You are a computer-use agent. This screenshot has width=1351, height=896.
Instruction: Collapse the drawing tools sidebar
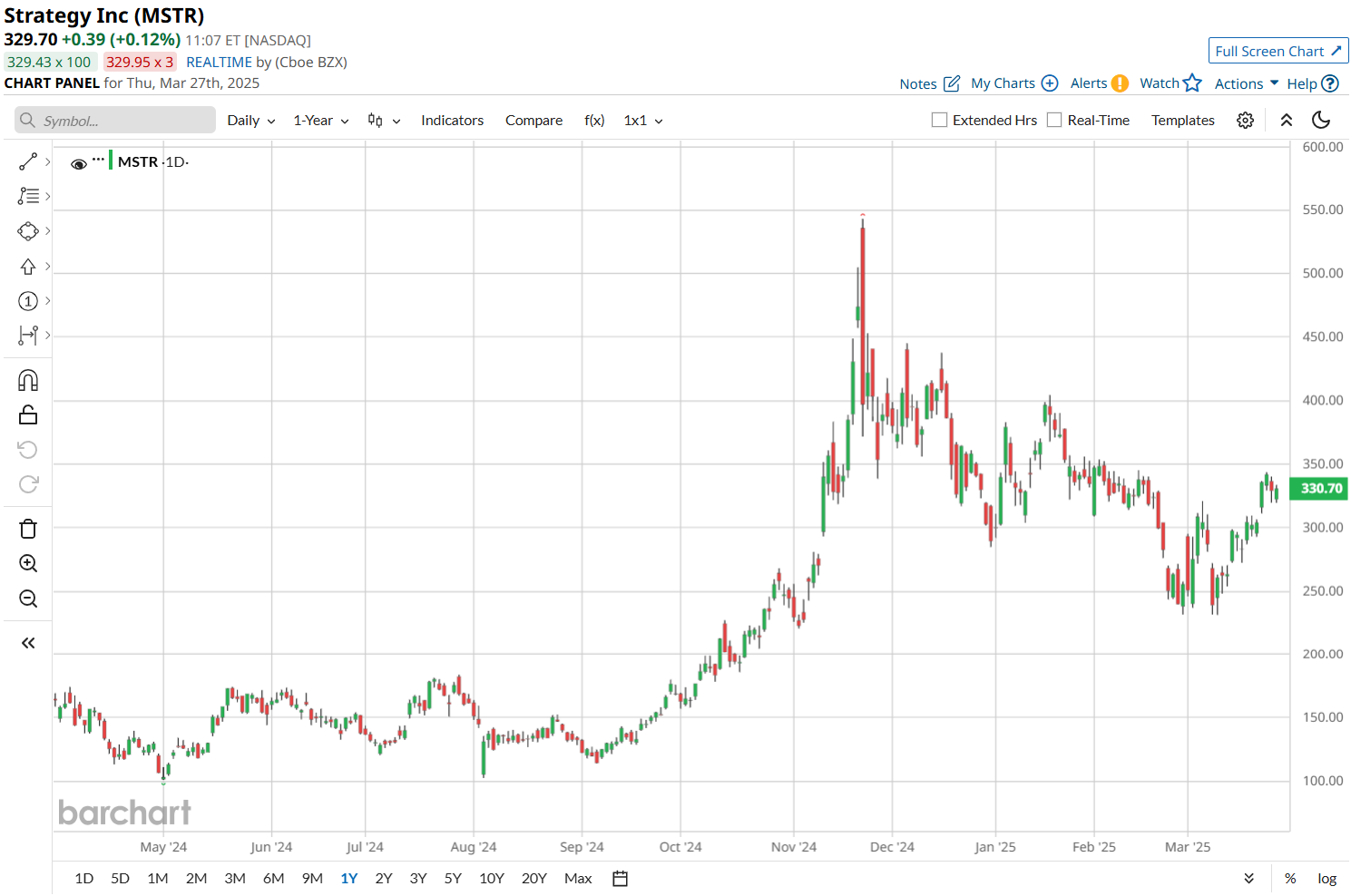coord(28,643)
